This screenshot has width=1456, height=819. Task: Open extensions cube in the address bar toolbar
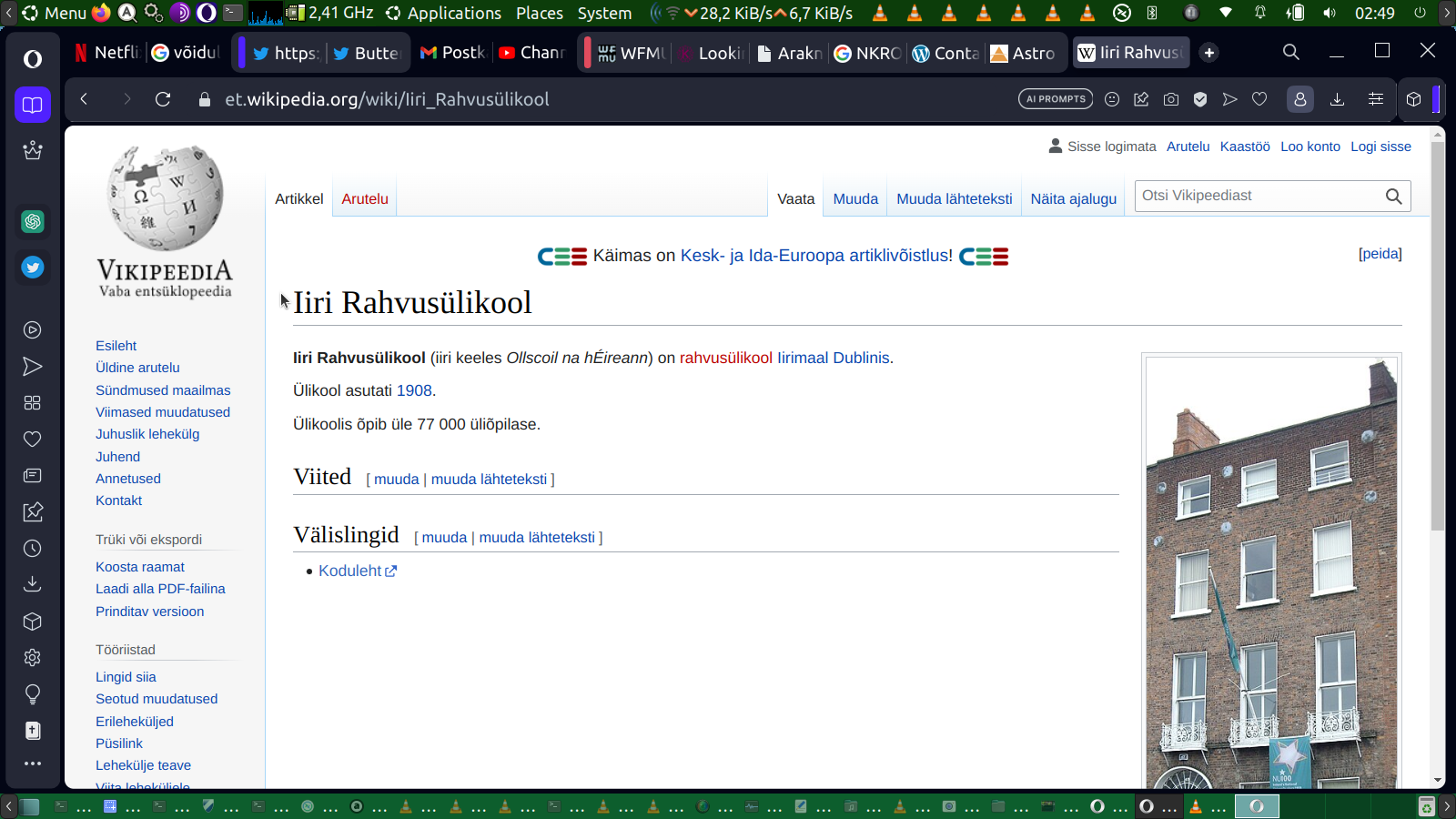click(1413, 99)
